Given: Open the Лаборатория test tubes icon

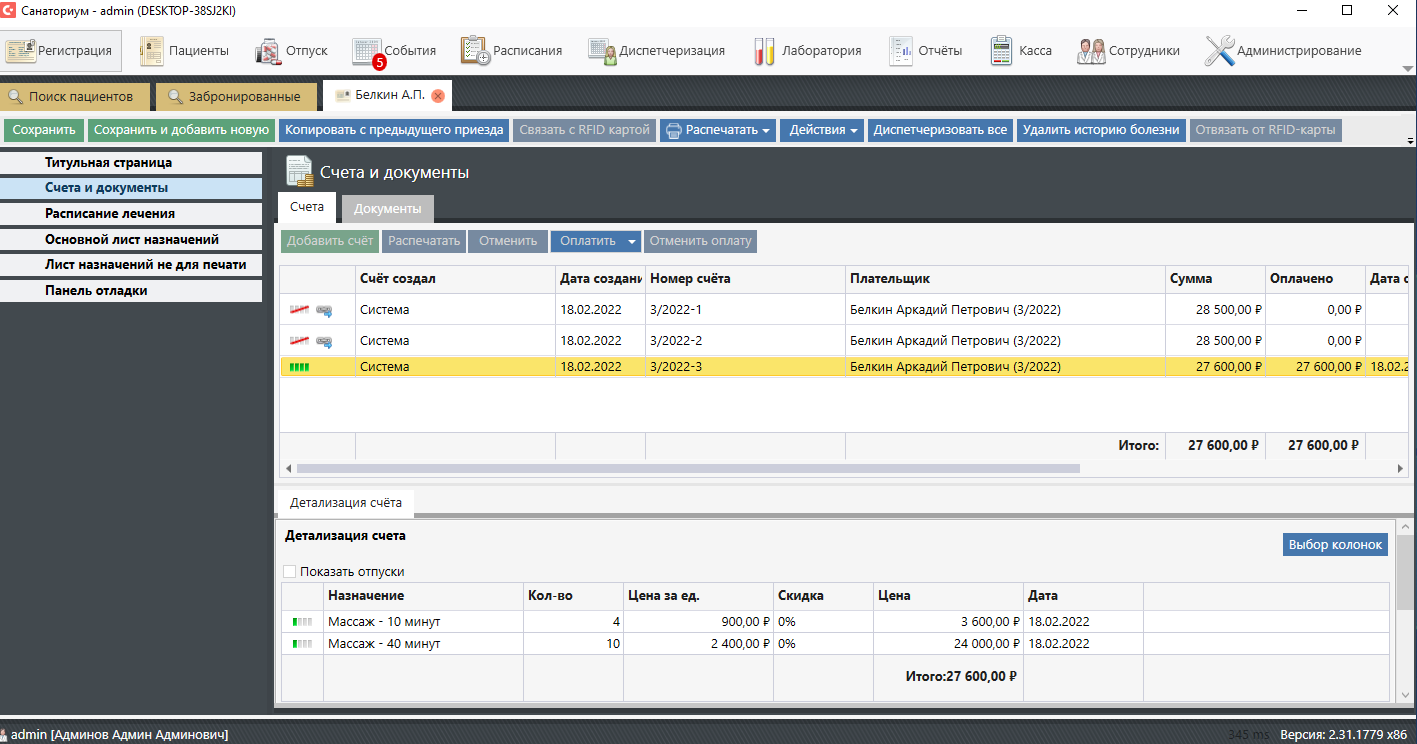Looking at the screenshot, I should [x=764, y=50].
